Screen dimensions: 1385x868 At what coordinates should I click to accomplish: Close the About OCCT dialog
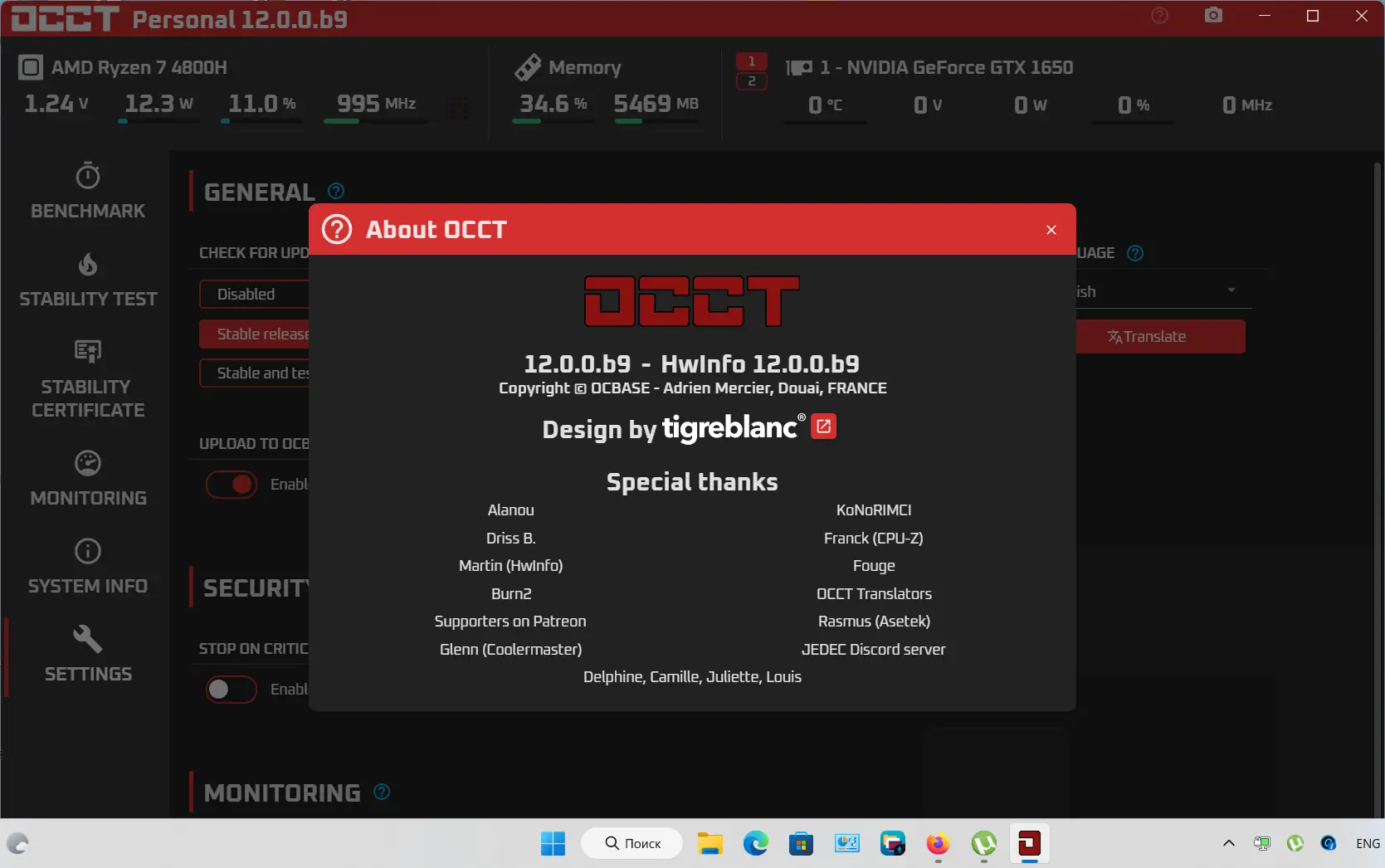pyautogui.click(x=1051, y=230)
